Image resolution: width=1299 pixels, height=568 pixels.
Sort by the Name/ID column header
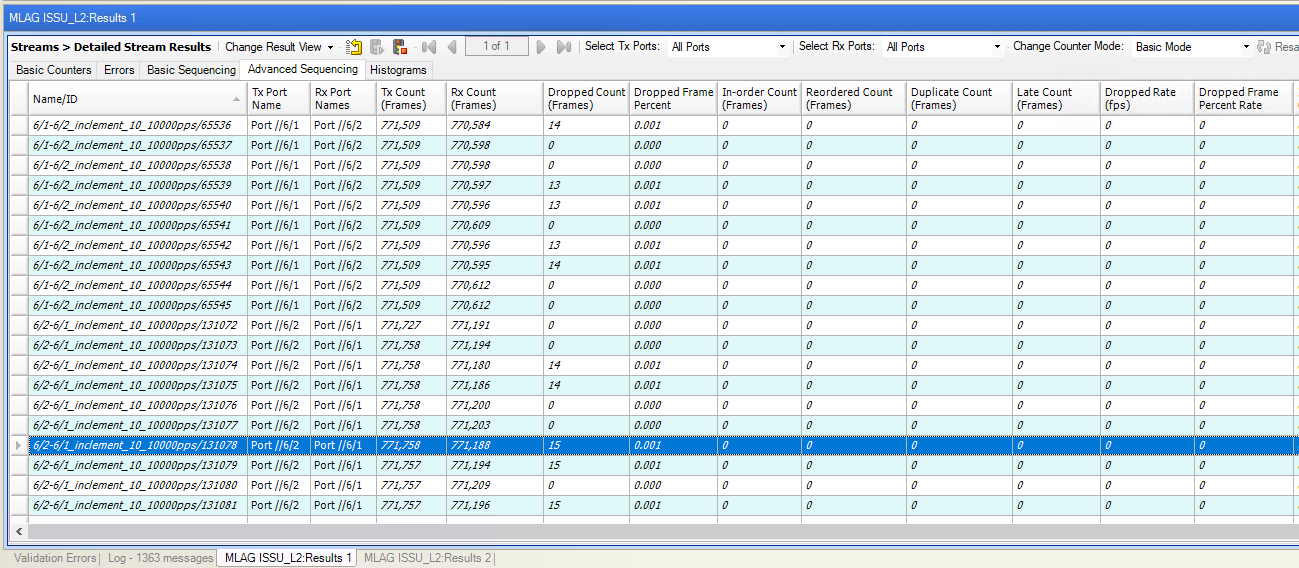pyautogui.click(x=55, y=99)
